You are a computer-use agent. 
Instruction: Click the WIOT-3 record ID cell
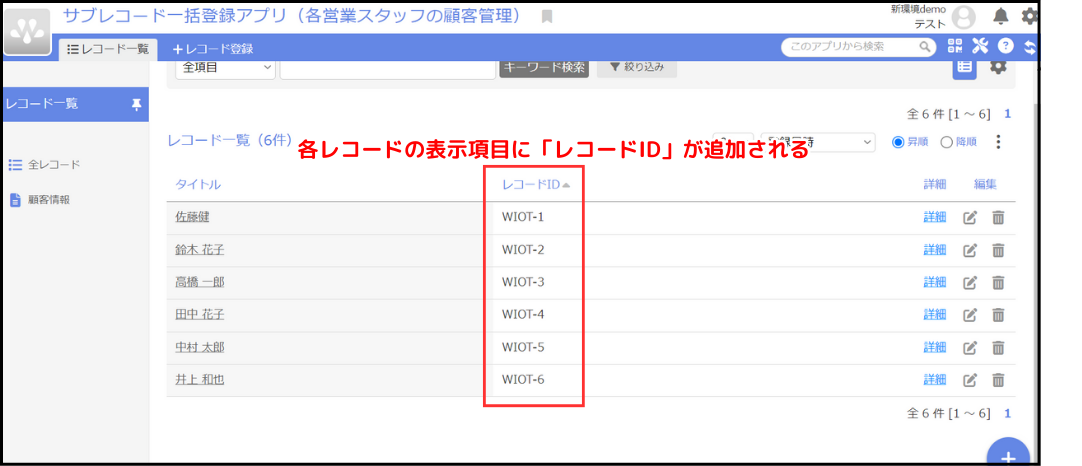pos(523,282)
